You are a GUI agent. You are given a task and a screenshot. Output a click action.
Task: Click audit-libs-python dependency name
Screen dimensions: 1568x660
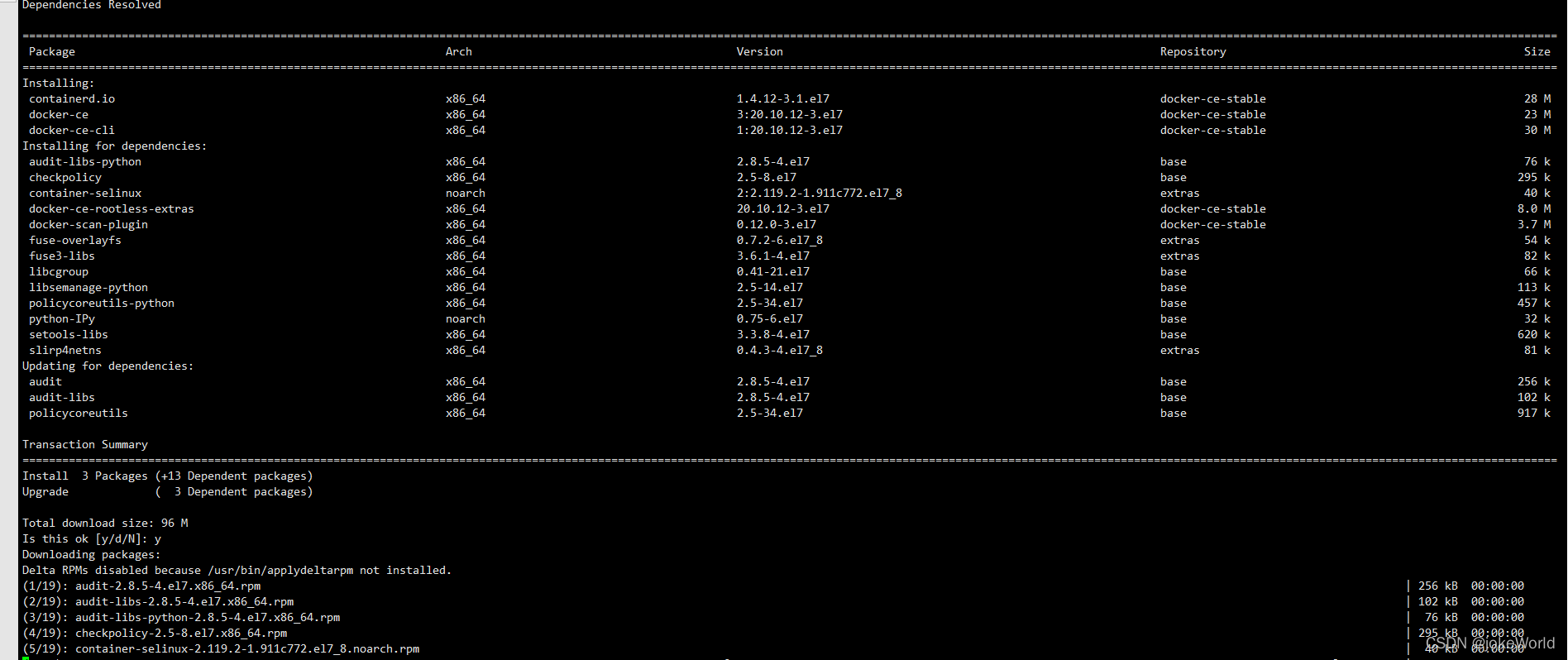tap(85, 161)
